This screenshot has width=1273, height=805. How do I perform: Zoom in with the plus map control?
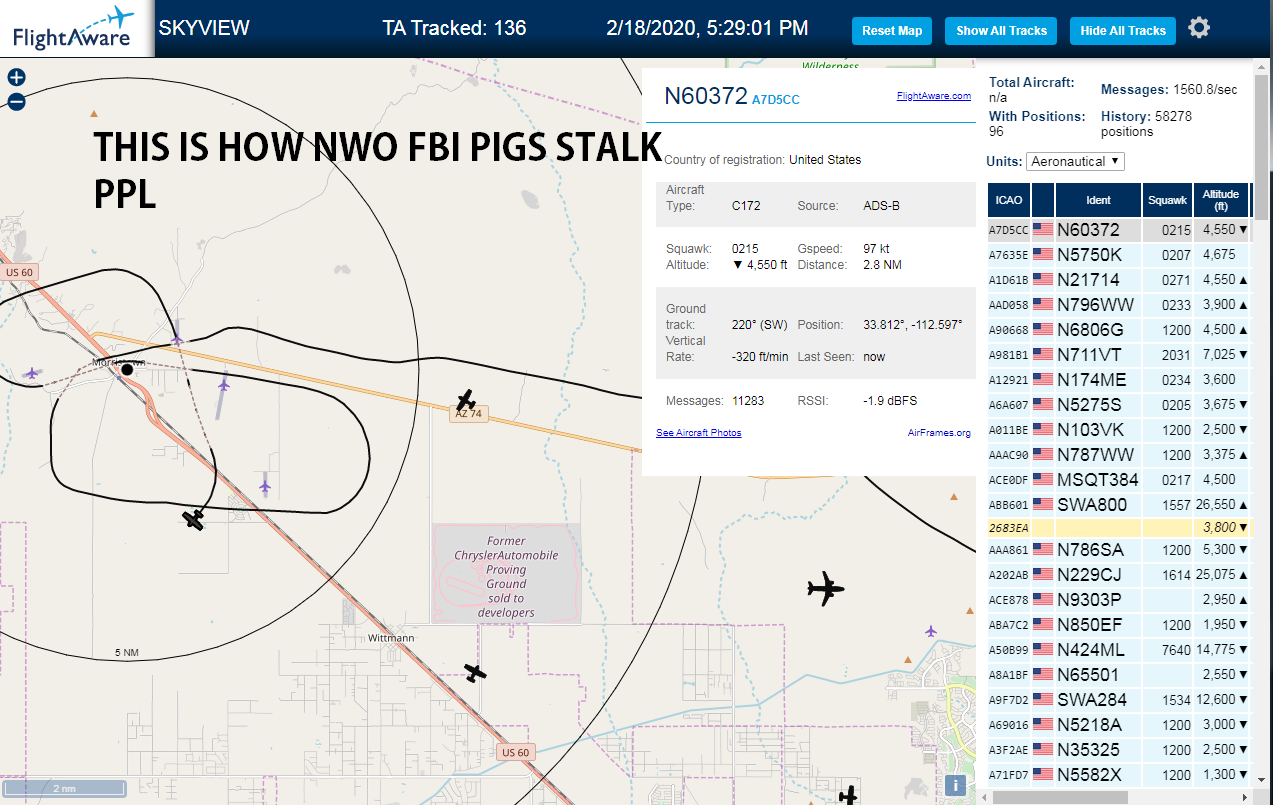pos(16,77)
